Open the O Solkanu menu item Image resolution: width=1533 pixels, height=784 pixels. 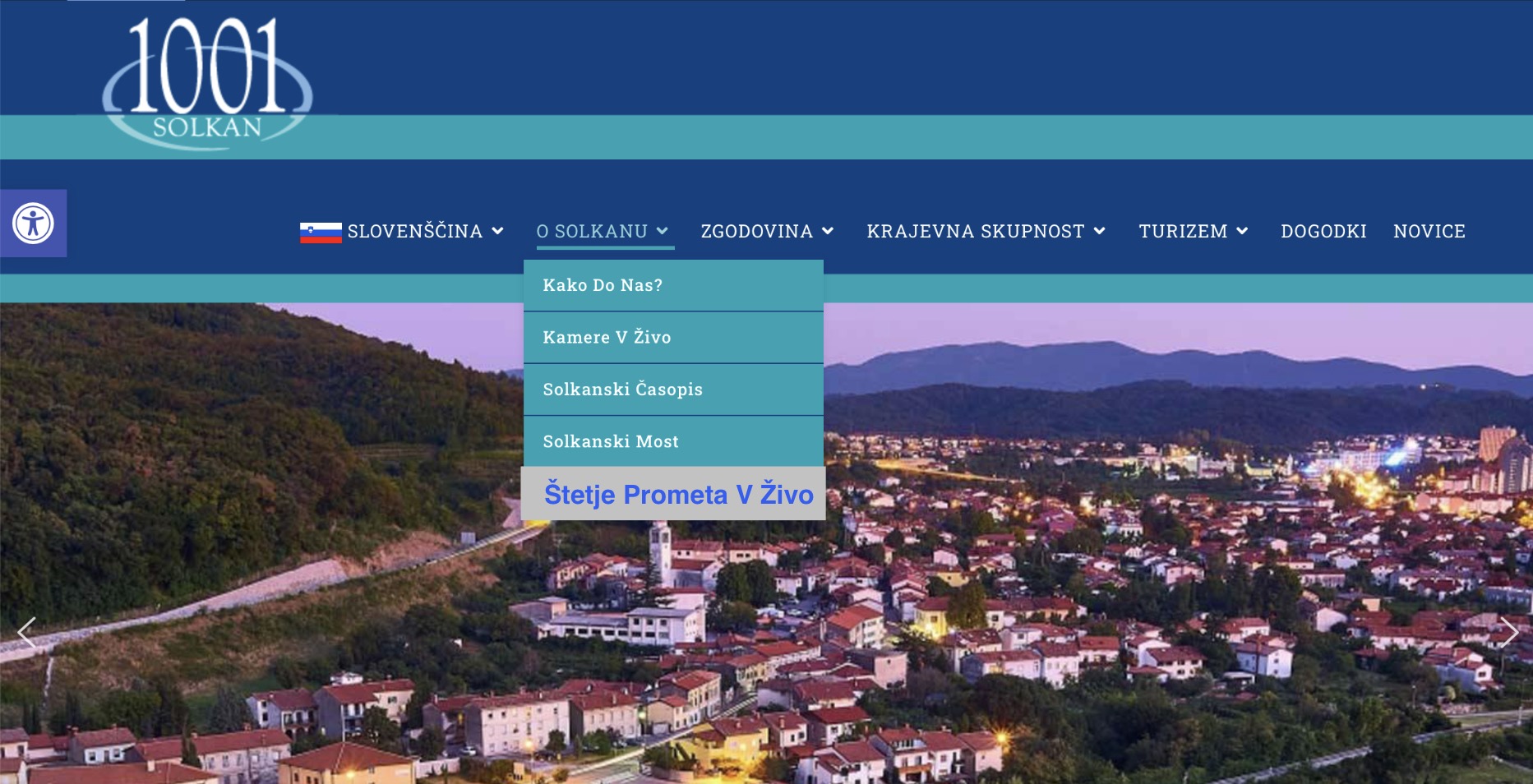pyautogui.click(x=592, y=232)
